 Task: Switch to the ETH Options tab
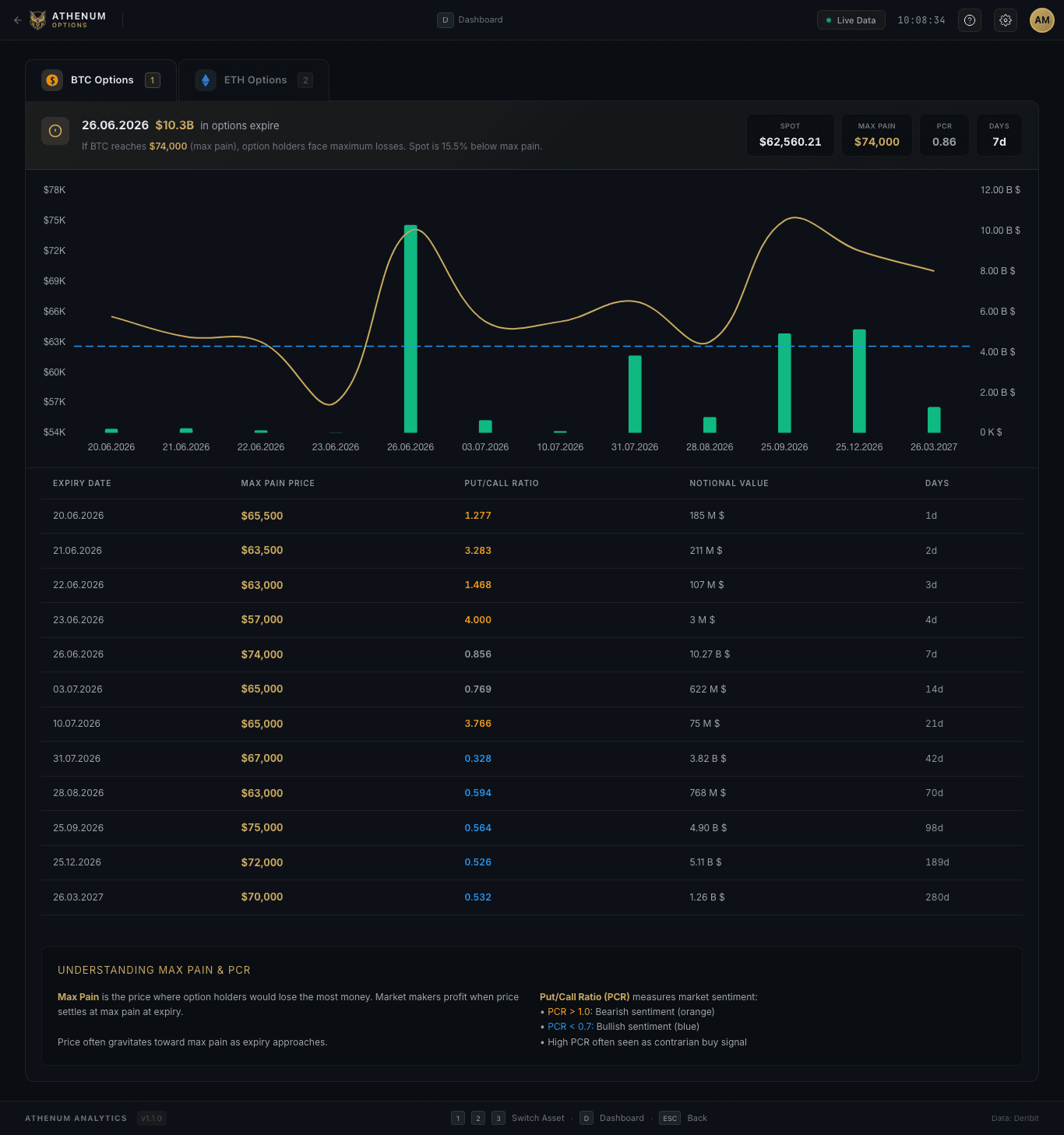click(254, 80)
